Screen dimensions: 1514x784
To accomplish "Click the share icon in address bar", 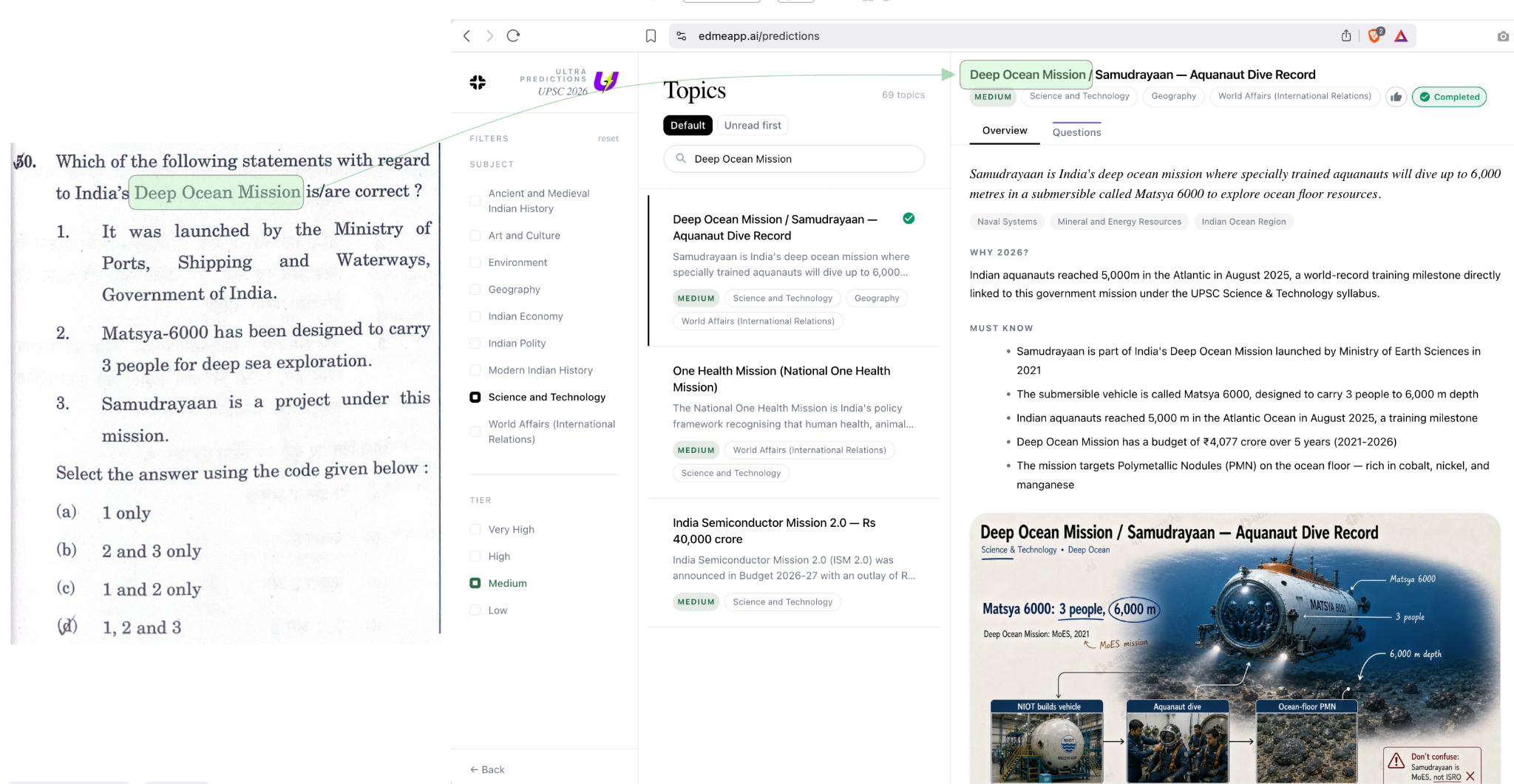I will point(1346,35).
